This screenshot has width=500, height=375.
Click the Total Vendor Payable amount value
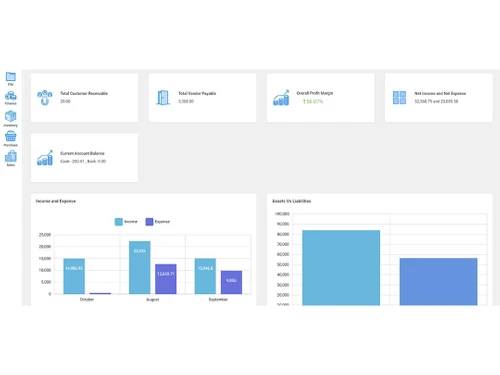click(186, 101)
